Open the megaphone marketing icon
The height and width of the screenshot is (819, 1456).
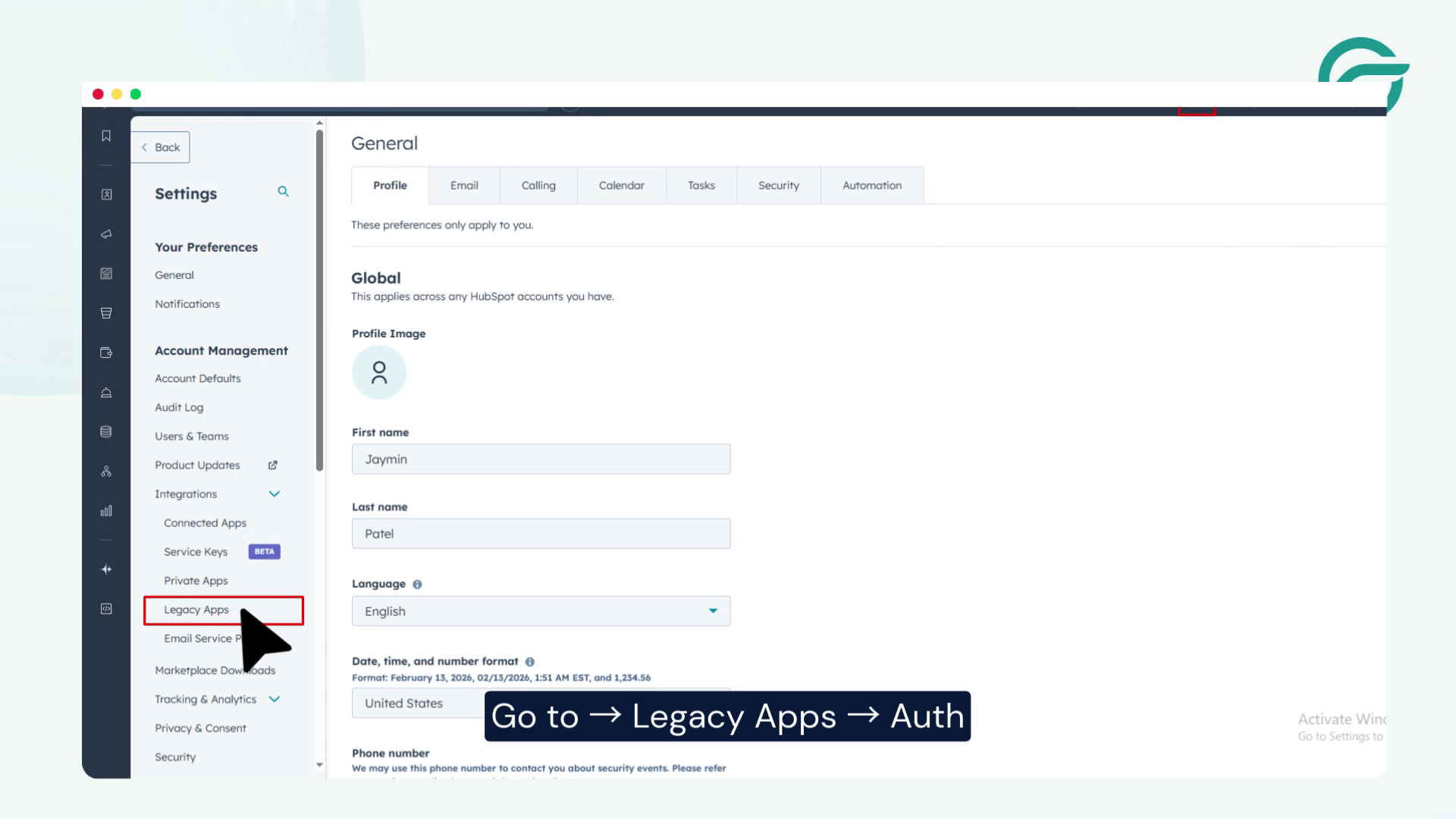tap(106, 234)
